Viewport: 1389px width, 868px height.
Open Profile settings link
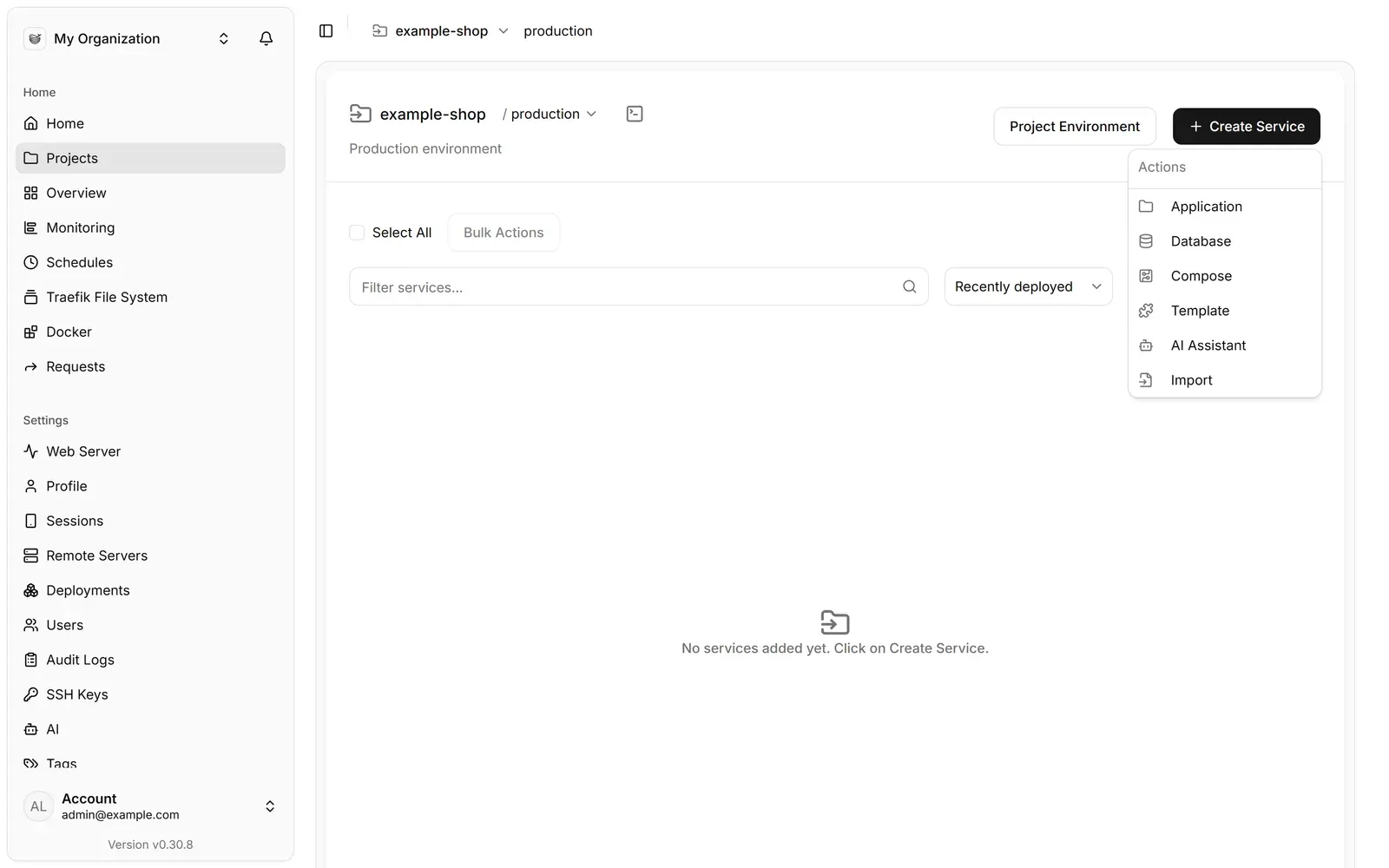[x=150, y=486]
